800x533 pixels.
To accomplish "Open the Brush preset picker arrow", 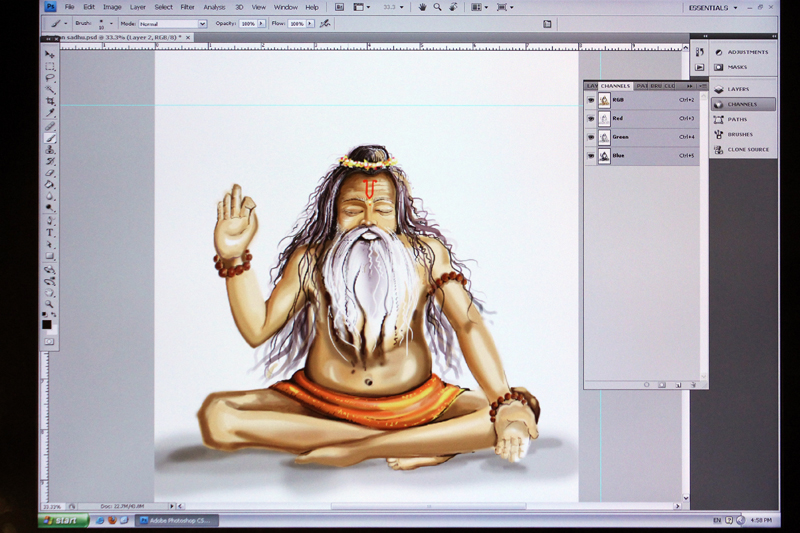I will click(x=111, y=23).
